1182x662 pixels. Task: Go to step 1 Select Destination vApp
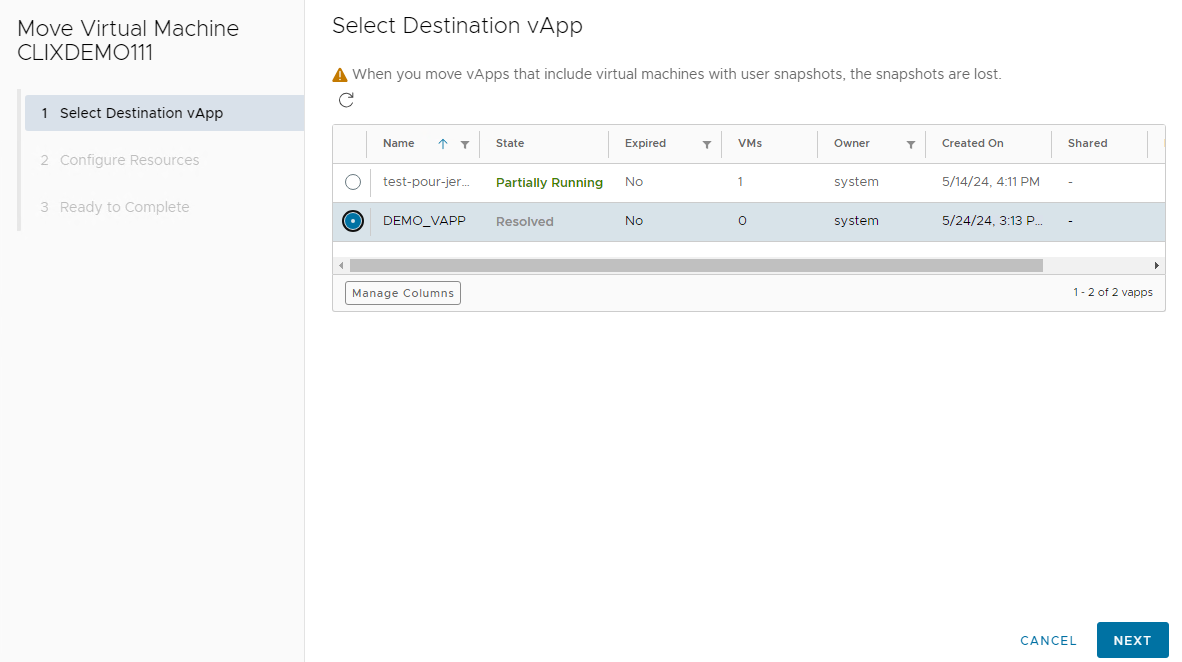(x=141, y=113)
